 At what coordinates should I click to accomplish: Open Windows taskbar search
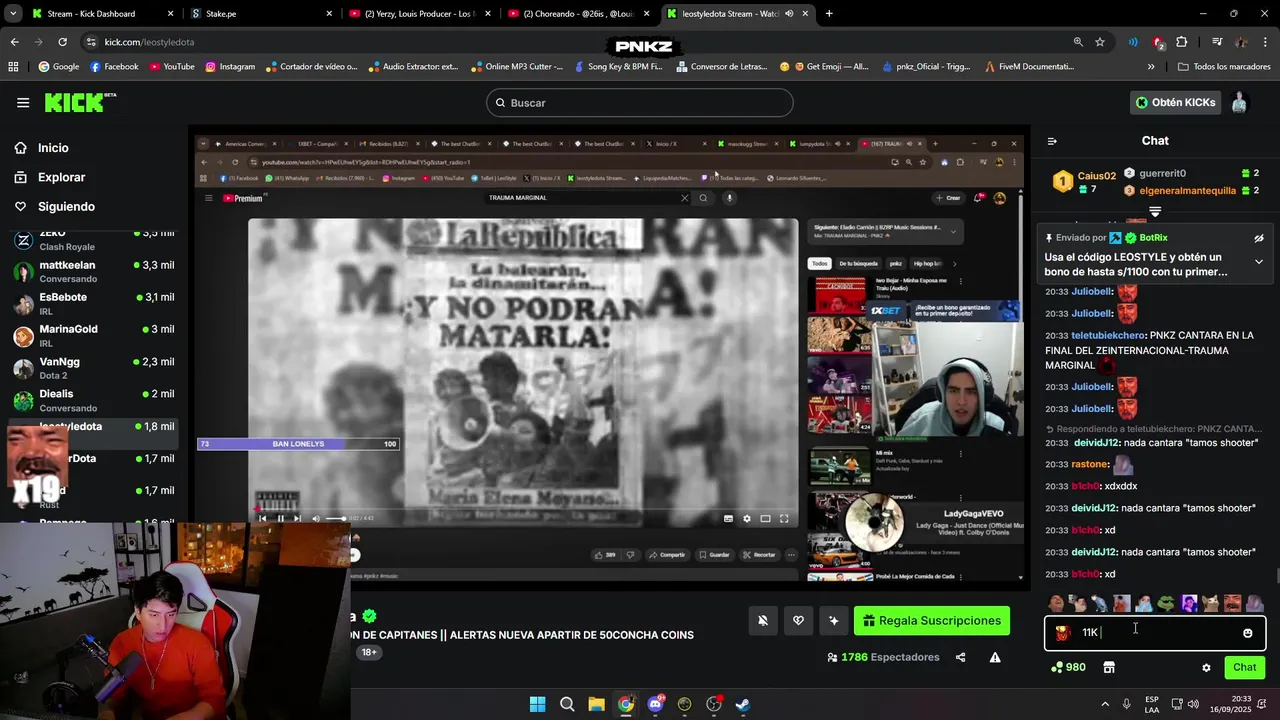[x=567, y=704]
